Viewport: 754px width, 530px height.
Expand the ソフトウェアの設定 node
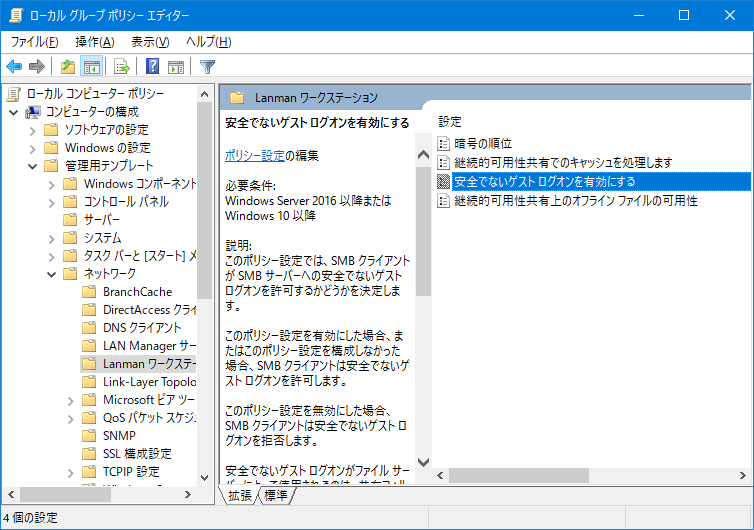click(x=33, y=130)
